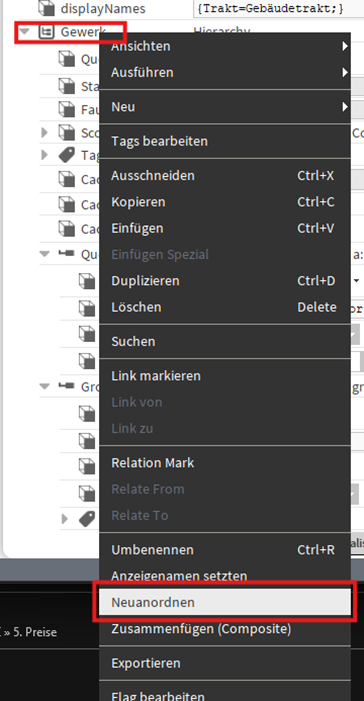
Task: Click Suchen in the context menu
Action: [224, 342]
